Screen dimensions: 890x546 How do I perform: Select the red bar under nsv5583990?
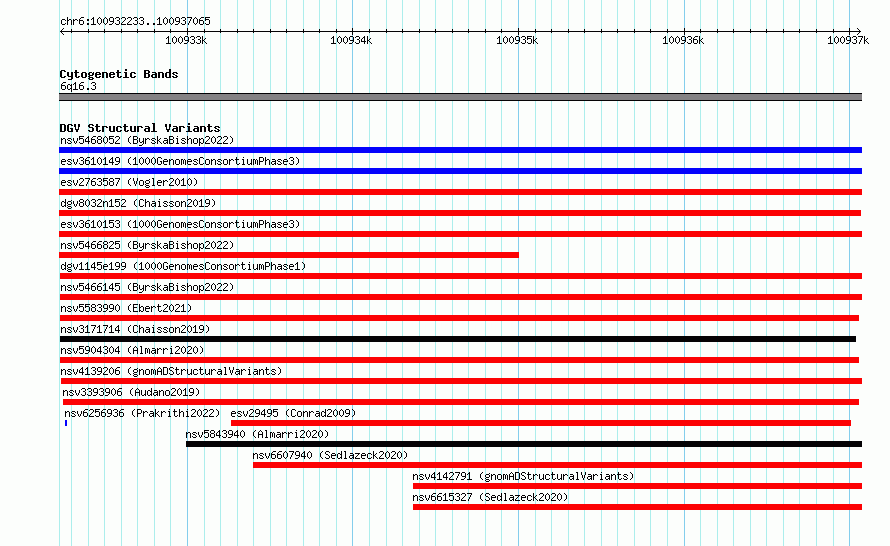point(459,318)
